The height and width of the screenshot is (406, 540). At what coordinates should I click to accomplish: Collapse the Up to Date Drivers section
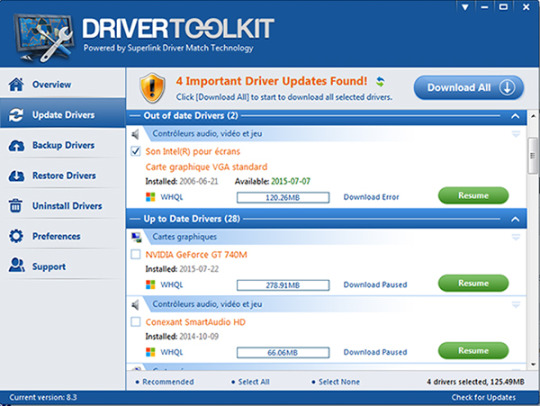click(515, 219)
